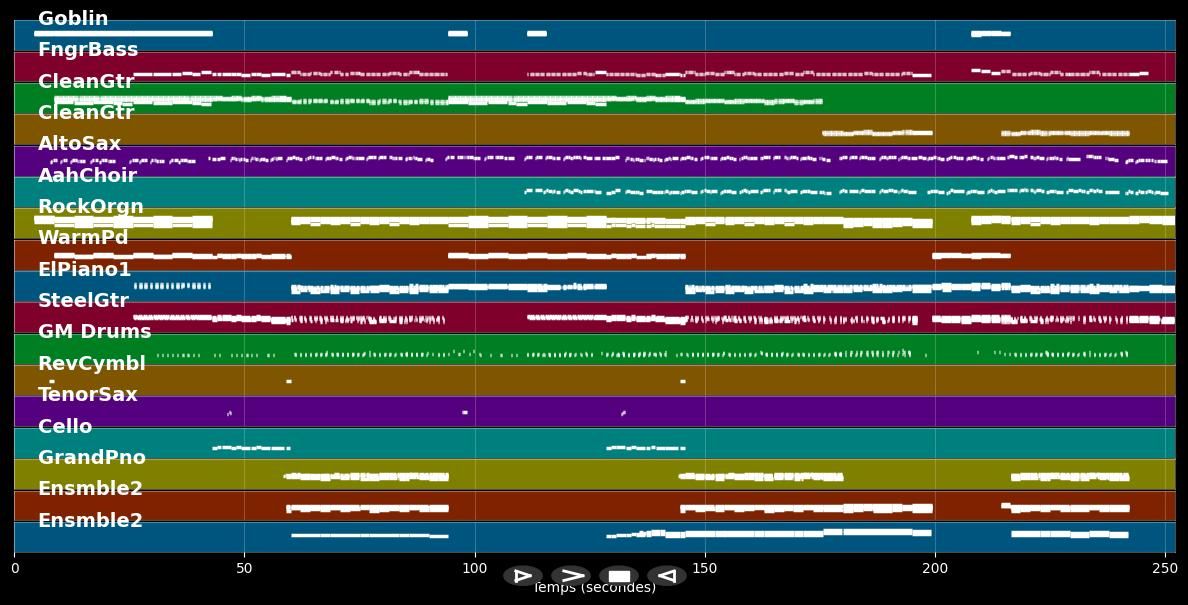
Task: Click the Stop playback icon
Action: click(619, 575)
